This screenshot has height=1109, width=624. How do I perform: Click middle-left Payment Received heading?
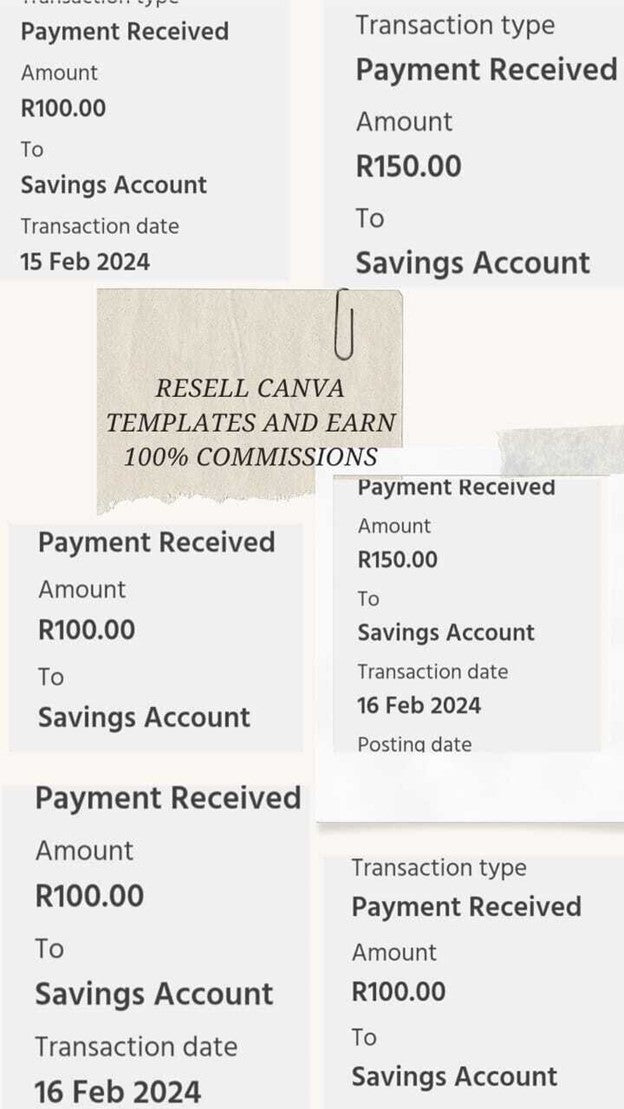(x=156, y=542)
